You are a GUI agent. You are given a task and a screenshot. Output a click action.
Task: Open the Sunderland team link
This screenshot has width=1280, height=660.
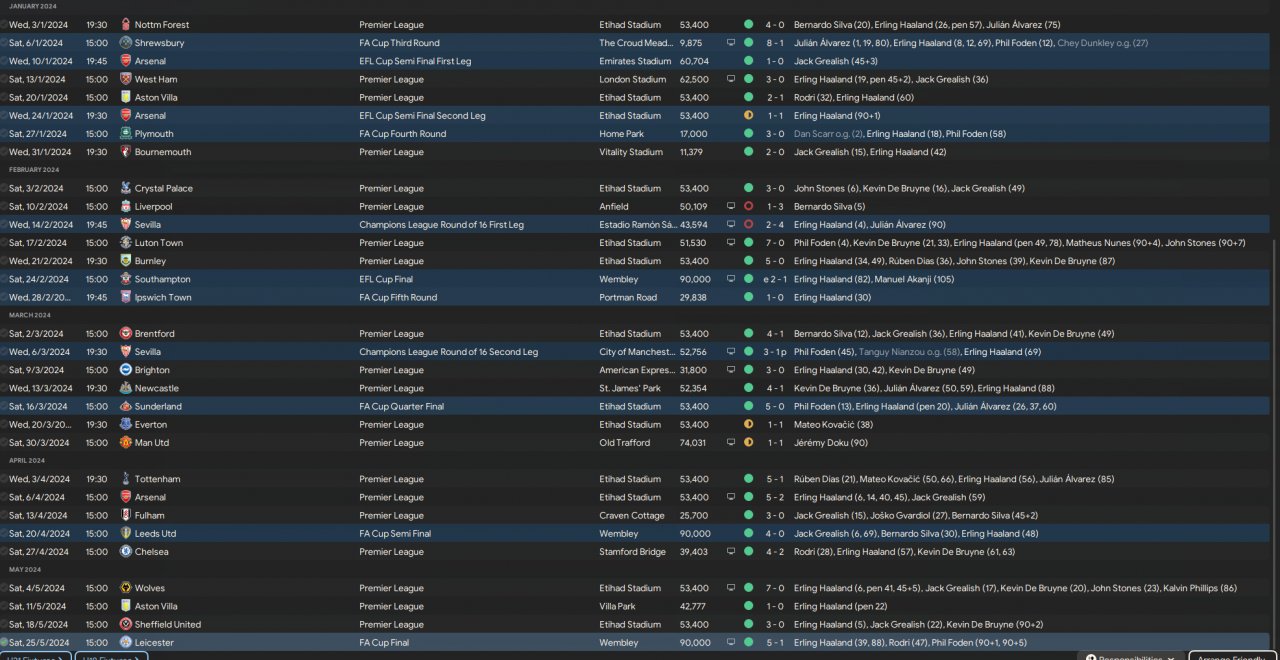(x=158, y=406)
